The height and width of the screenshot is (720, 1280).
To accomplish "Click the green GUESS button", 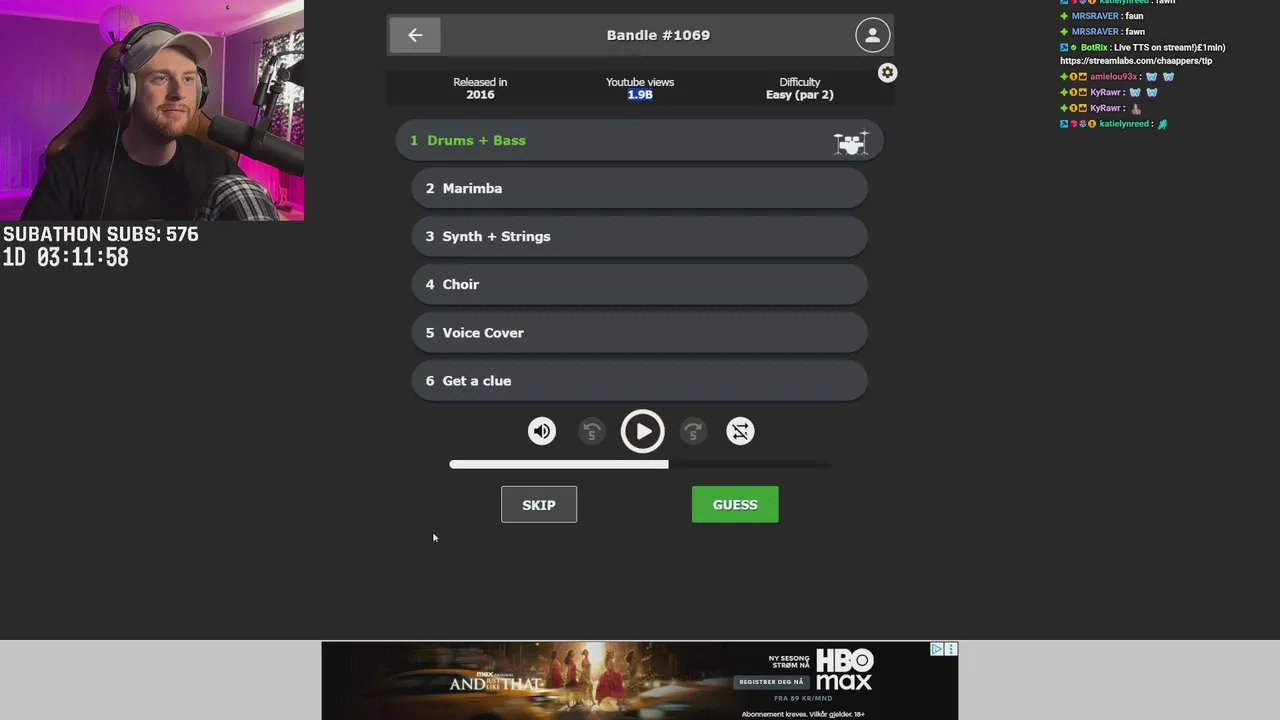I will 735,504.
